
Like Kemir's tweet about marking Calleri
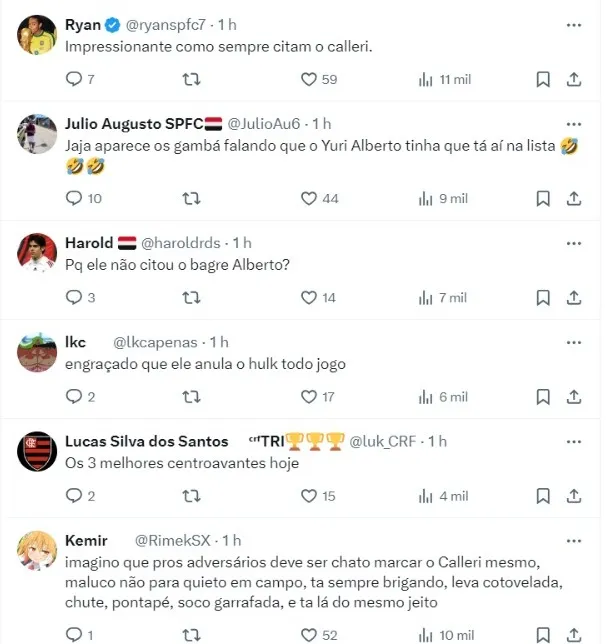pyautogui.click(x=319, y=635)
